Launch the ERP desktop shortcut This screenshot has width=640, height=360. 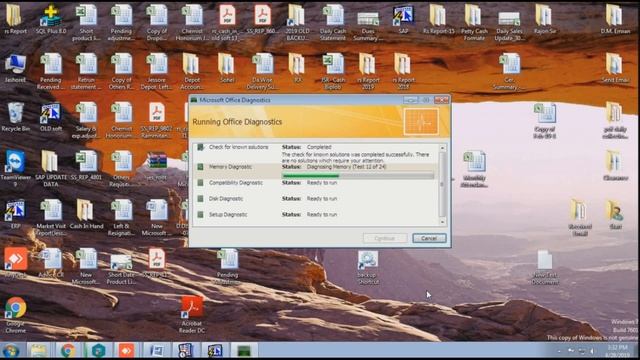pyautogui.click(x=15, y=214)
